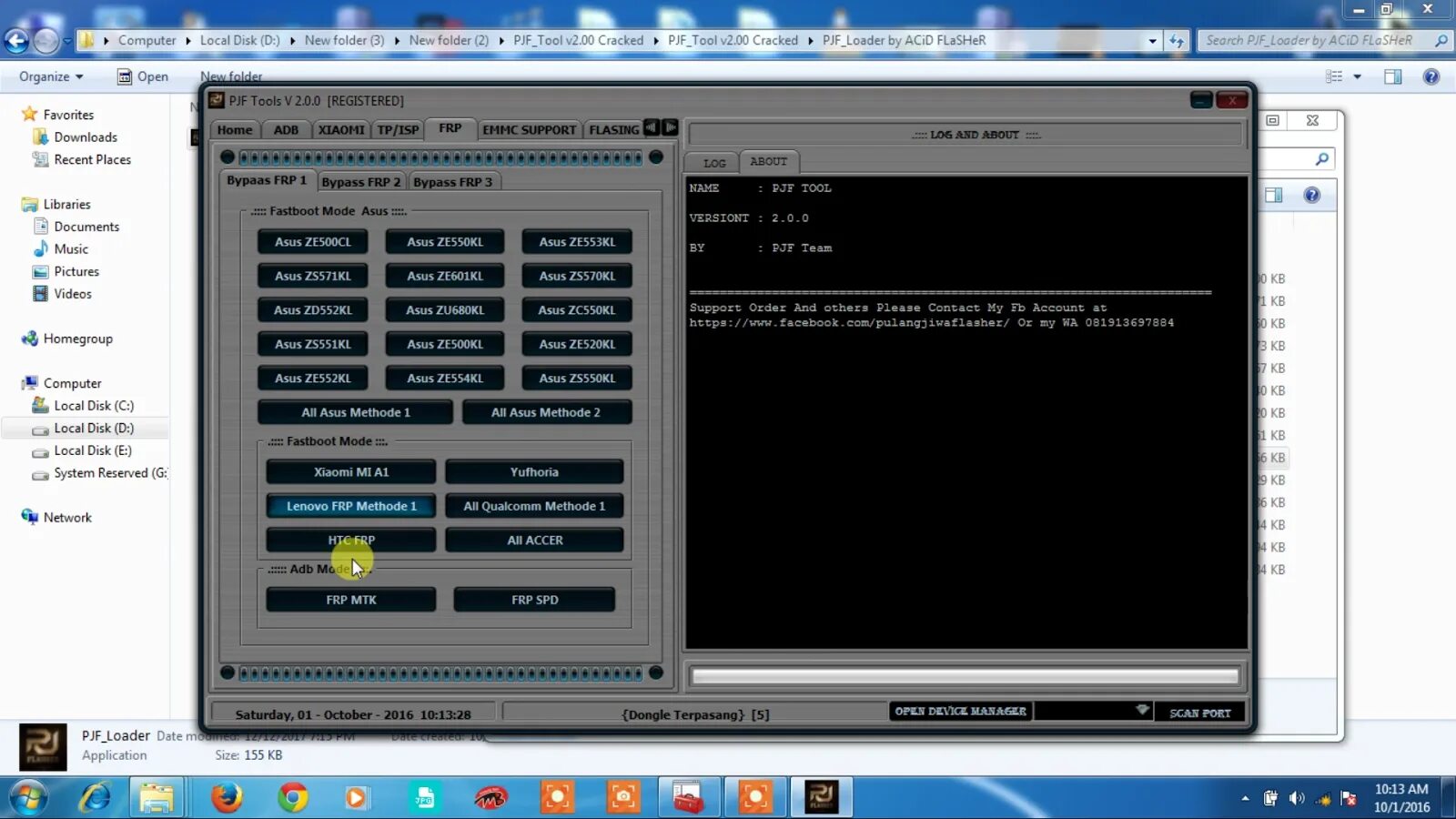Launch Internet Explorer from the taskbar

click(95, 798)
